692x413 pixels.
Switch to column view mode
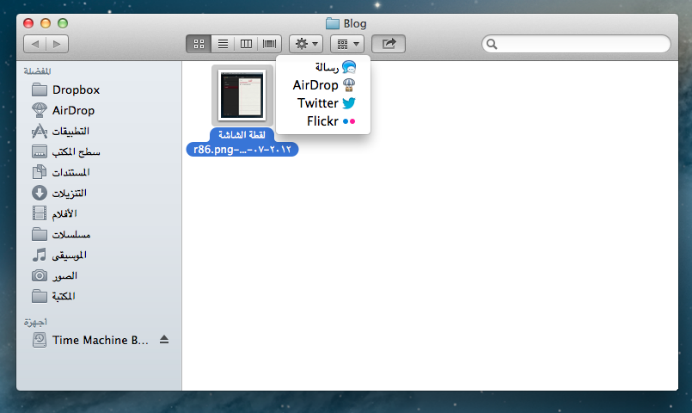(x=246, y=44)
